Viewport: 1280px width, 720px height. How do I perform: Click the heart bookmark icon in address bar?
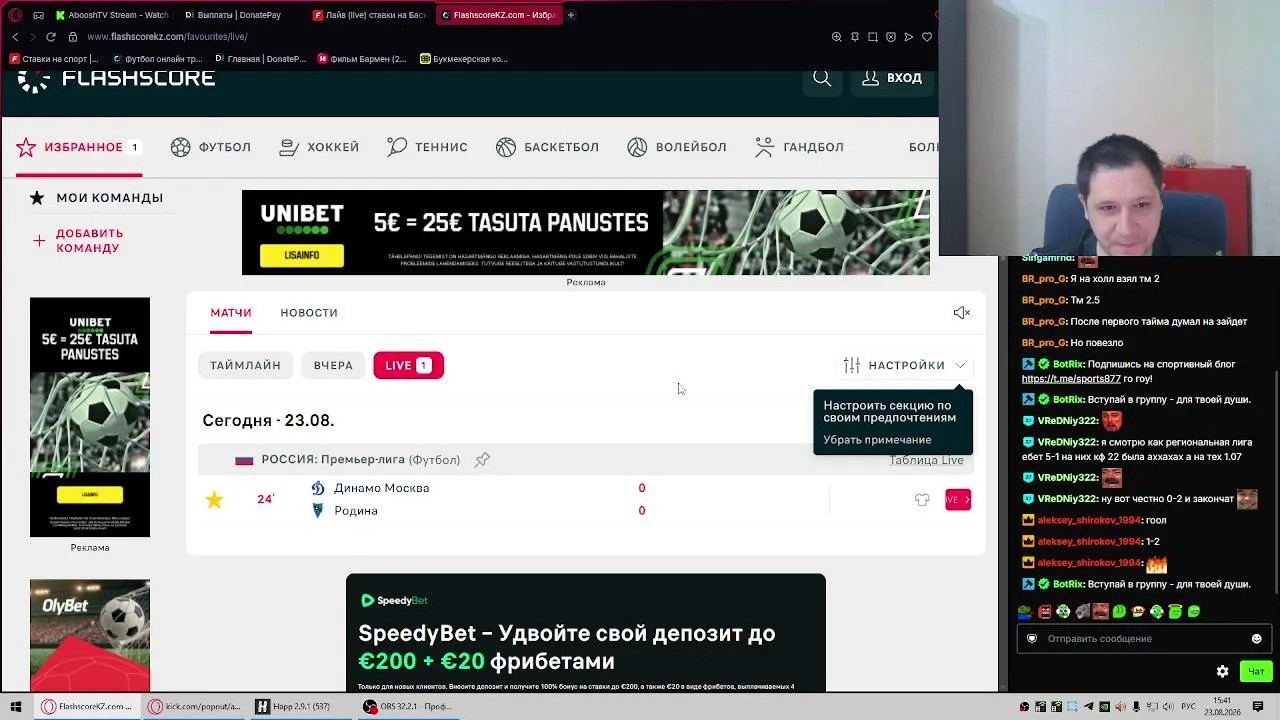[927, 37]
